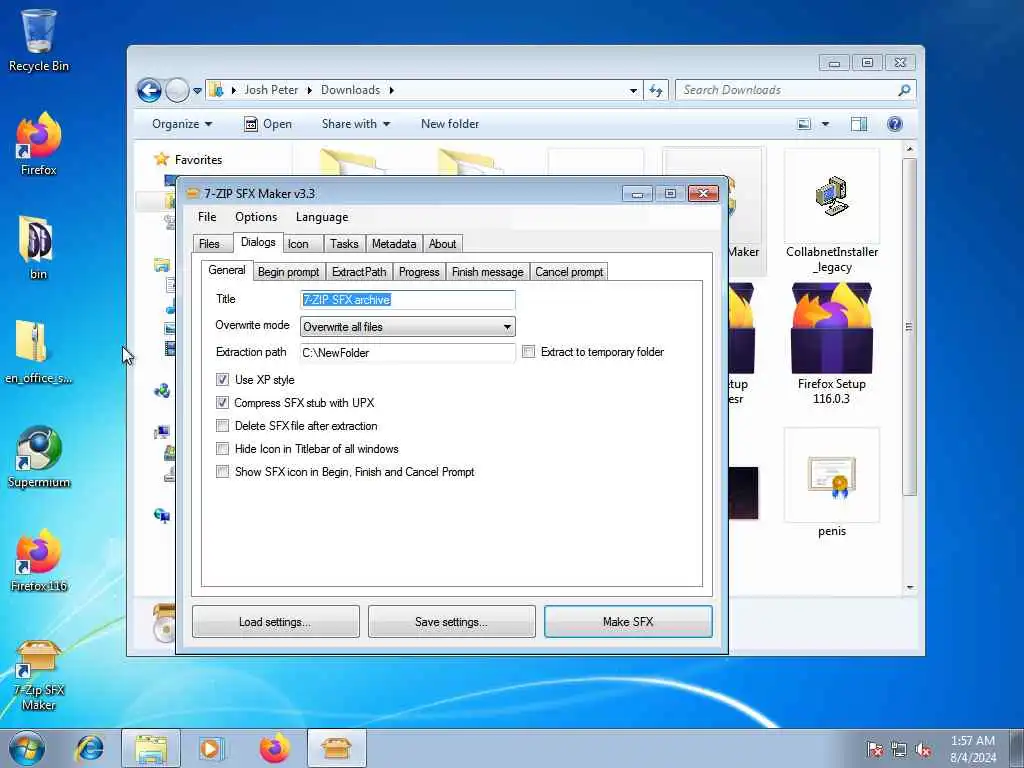Open the change view options arrow in Explorer
1024x768 pixels.
coord(825,124)
